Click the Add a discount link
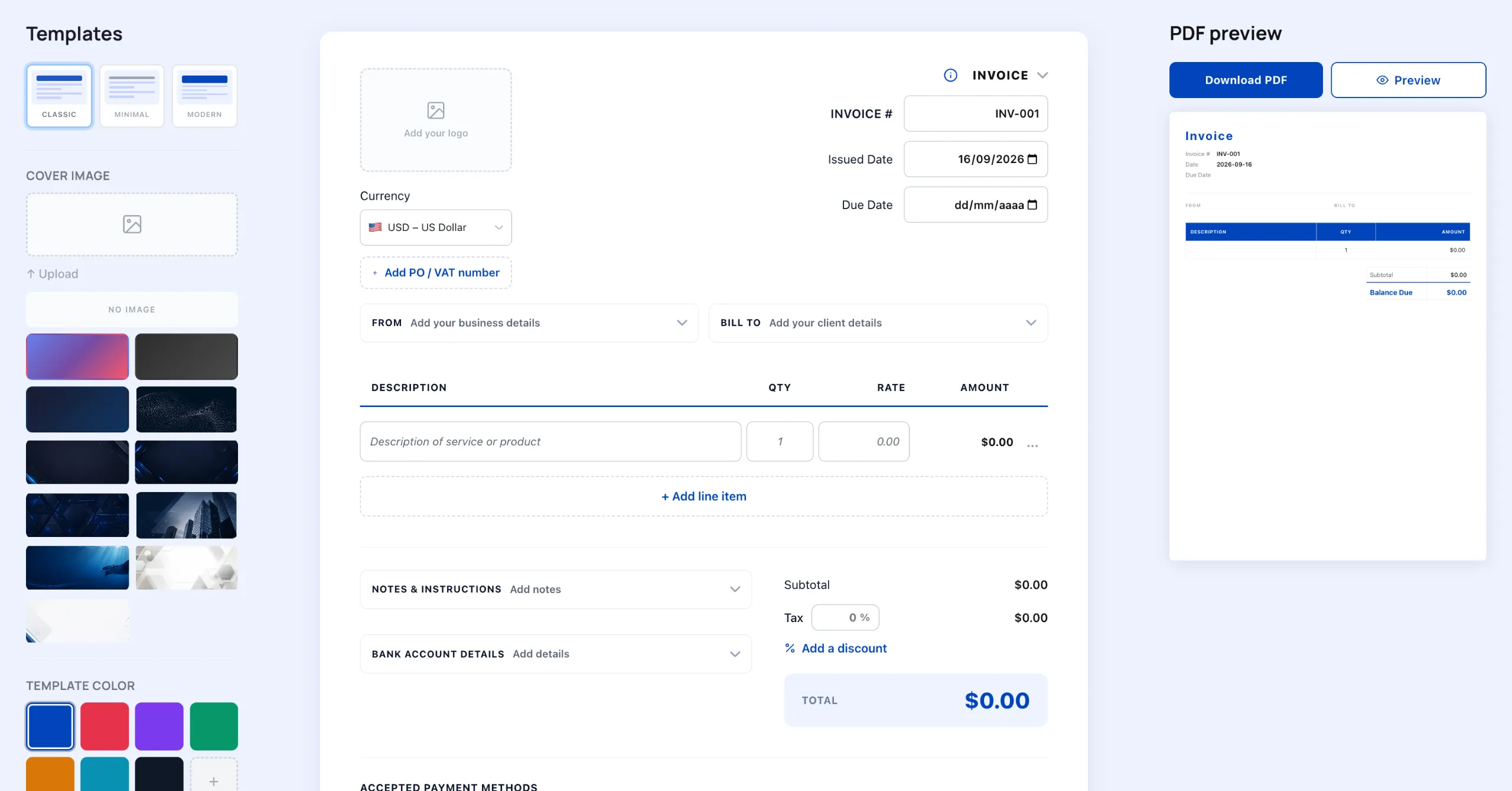The image size is (1512, 791). pos(844,648)
